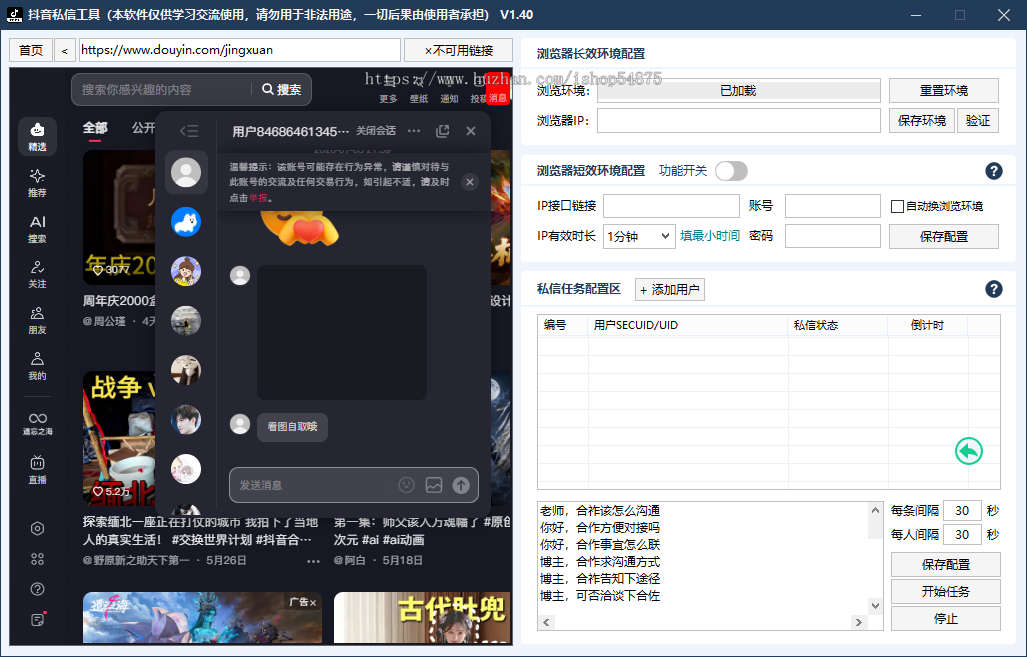Click the 开始任务 button
Image resolution: width=1027 pixels, height=657 pixels.
click(x=946, y=591)
